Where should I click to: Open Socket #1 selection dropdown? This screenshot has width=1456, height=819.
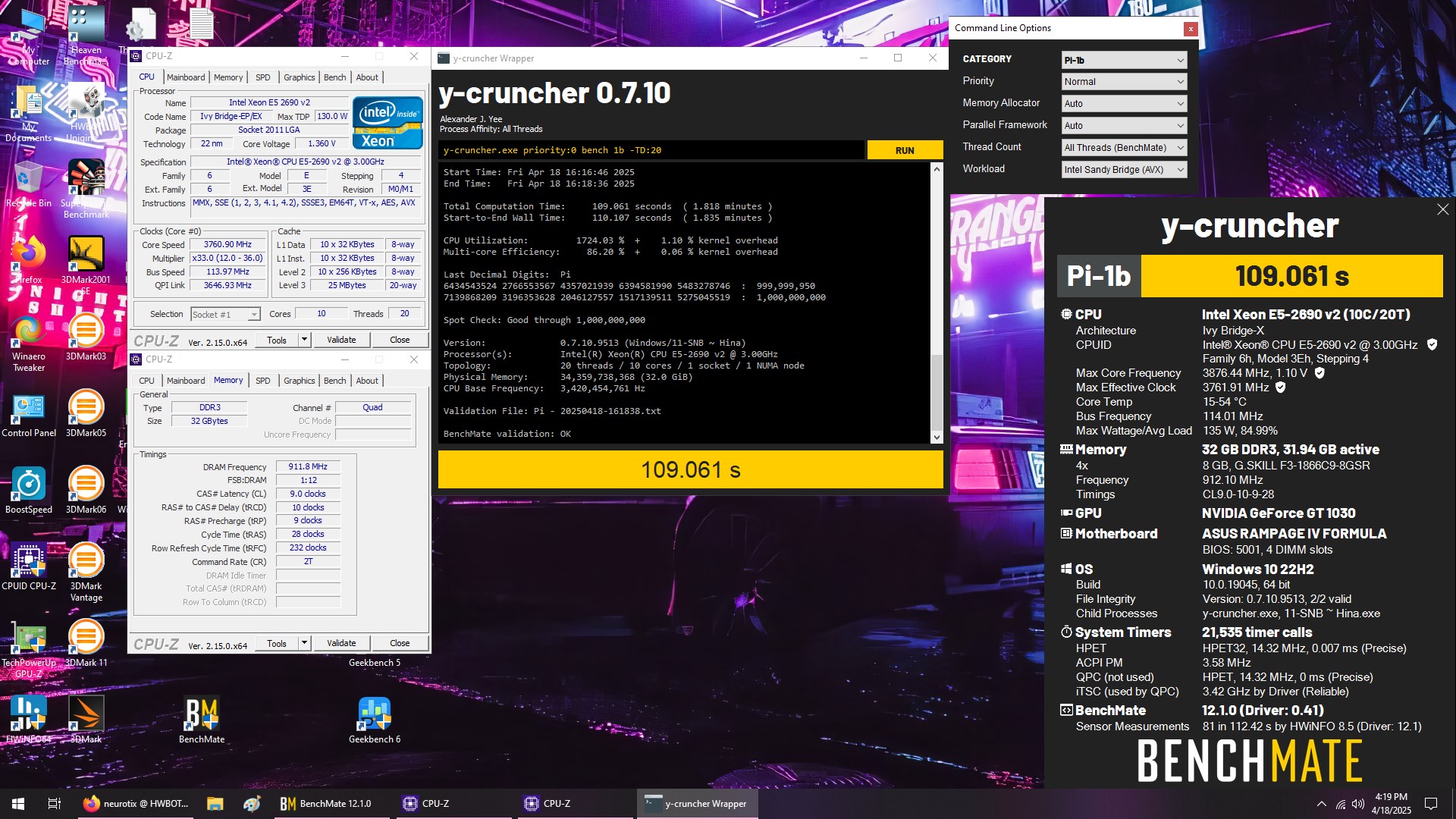pyautogui.click(x=225, y=315)
